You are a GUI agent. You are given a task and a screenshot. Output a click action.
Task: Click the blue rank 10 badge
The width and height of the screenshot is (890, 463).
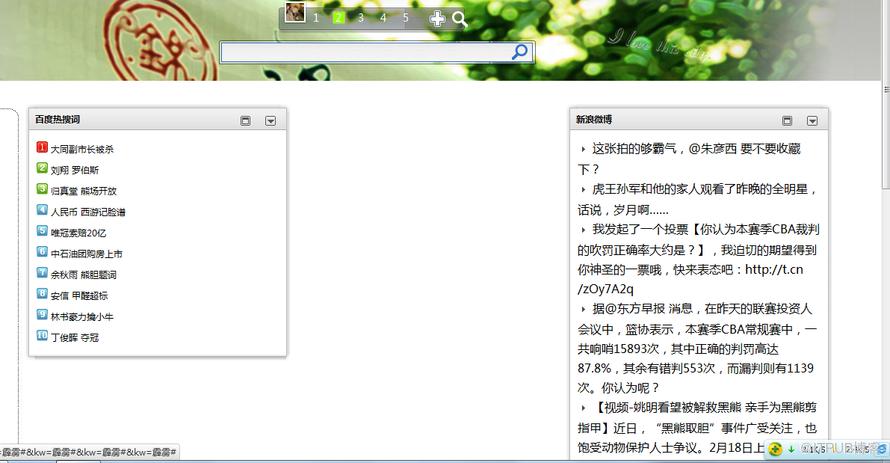click(42, 336)
